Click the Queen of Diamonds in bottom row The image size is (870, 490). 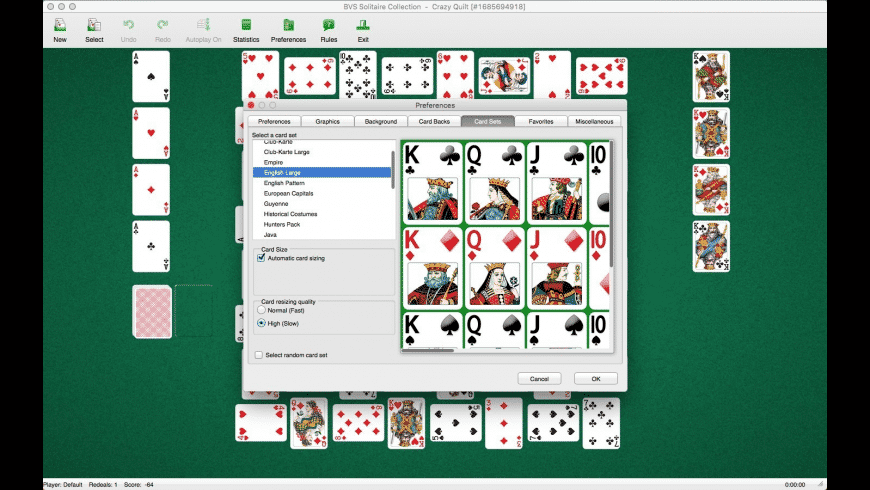(309, 423)
